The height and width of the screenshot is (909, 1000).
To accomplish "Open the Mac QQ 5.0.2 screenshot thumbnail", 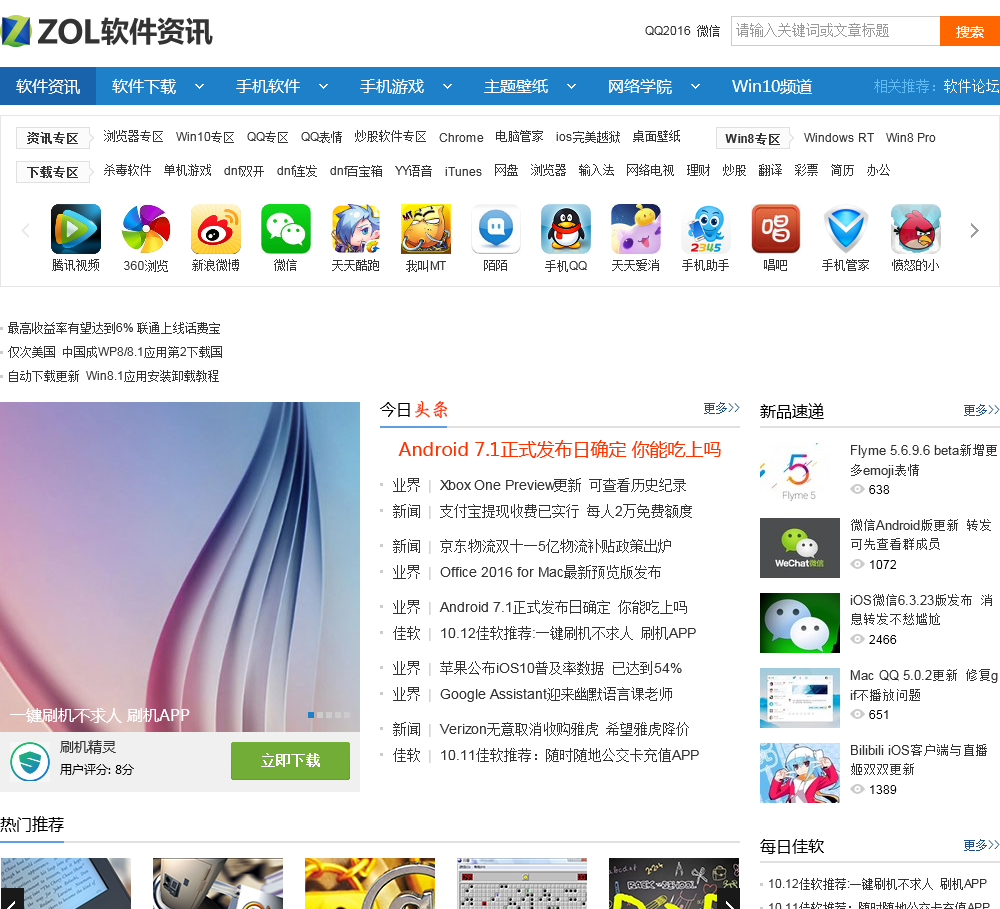I will (800, 698).
